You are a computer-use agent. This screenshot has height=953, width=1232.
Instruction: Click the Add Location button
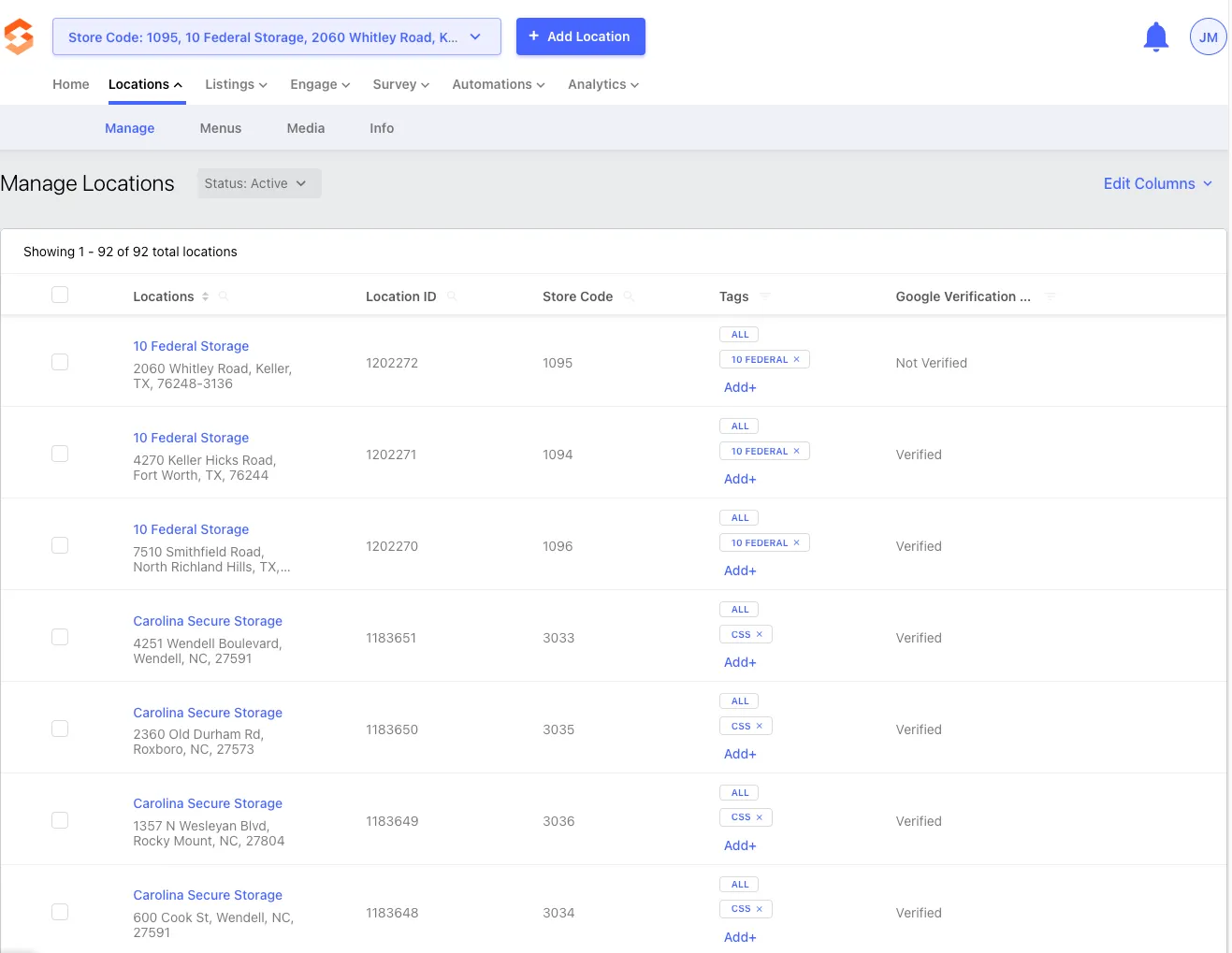[581, 36]
